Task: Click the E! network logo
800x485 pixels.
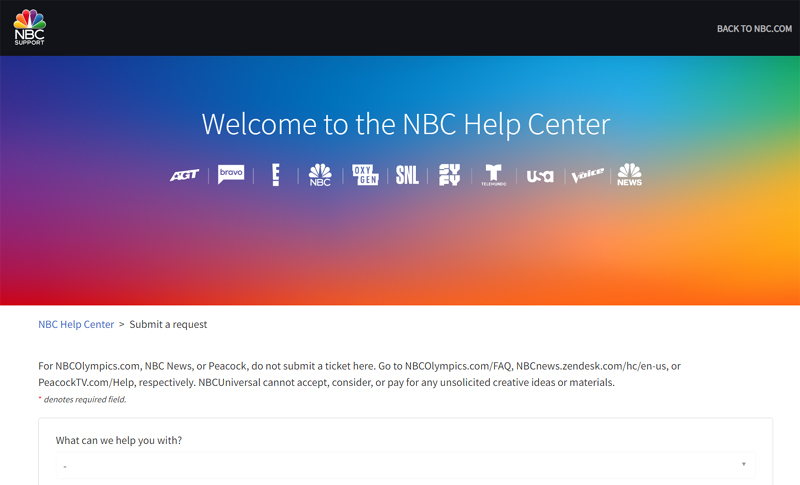Action: click(276, 175)
